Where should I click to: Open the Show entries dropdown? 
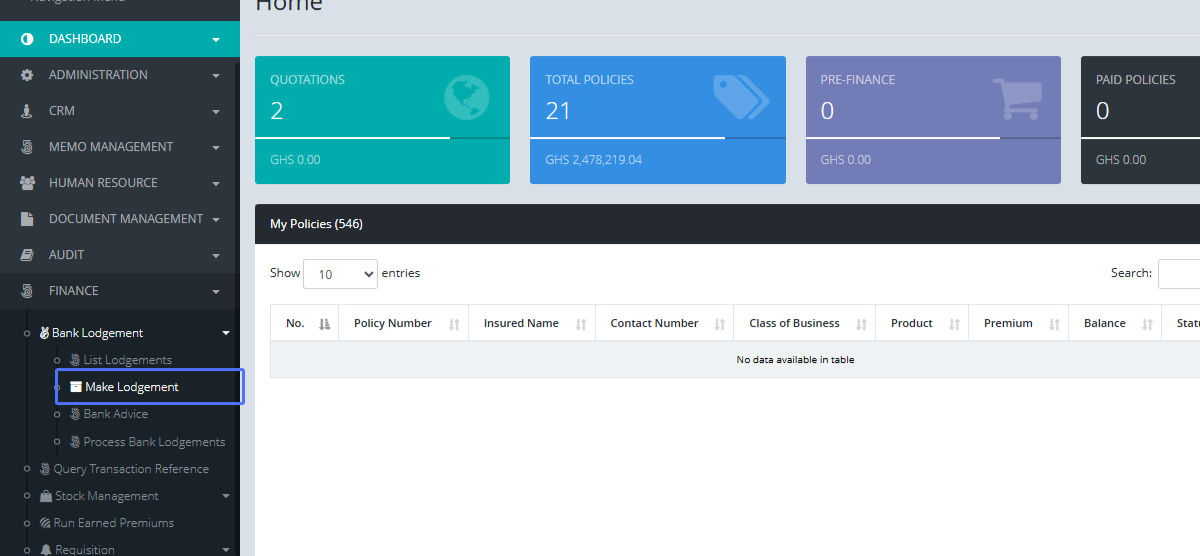tap(340, 274)
